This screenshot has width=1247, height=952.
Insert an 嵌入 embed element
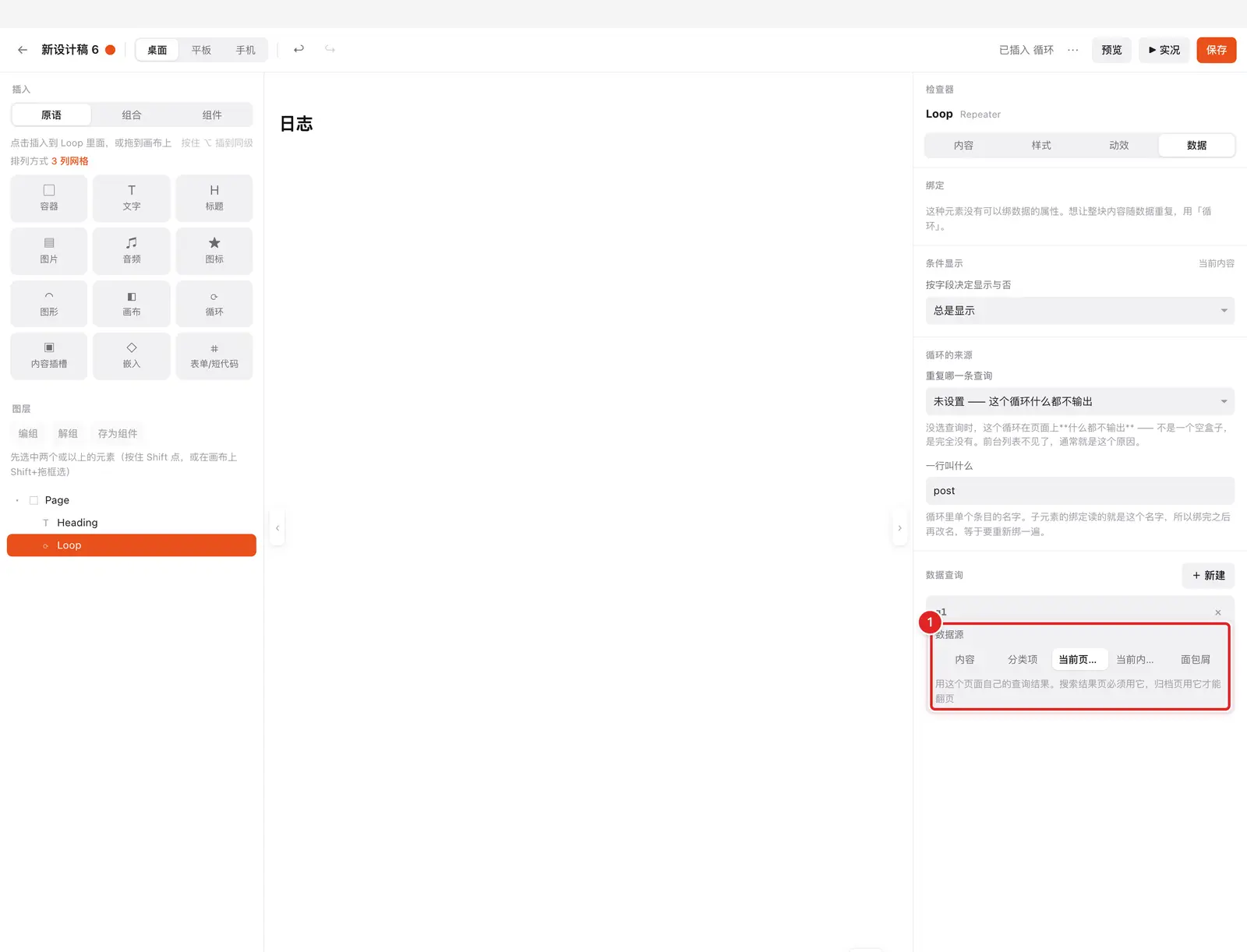(132, 356)
